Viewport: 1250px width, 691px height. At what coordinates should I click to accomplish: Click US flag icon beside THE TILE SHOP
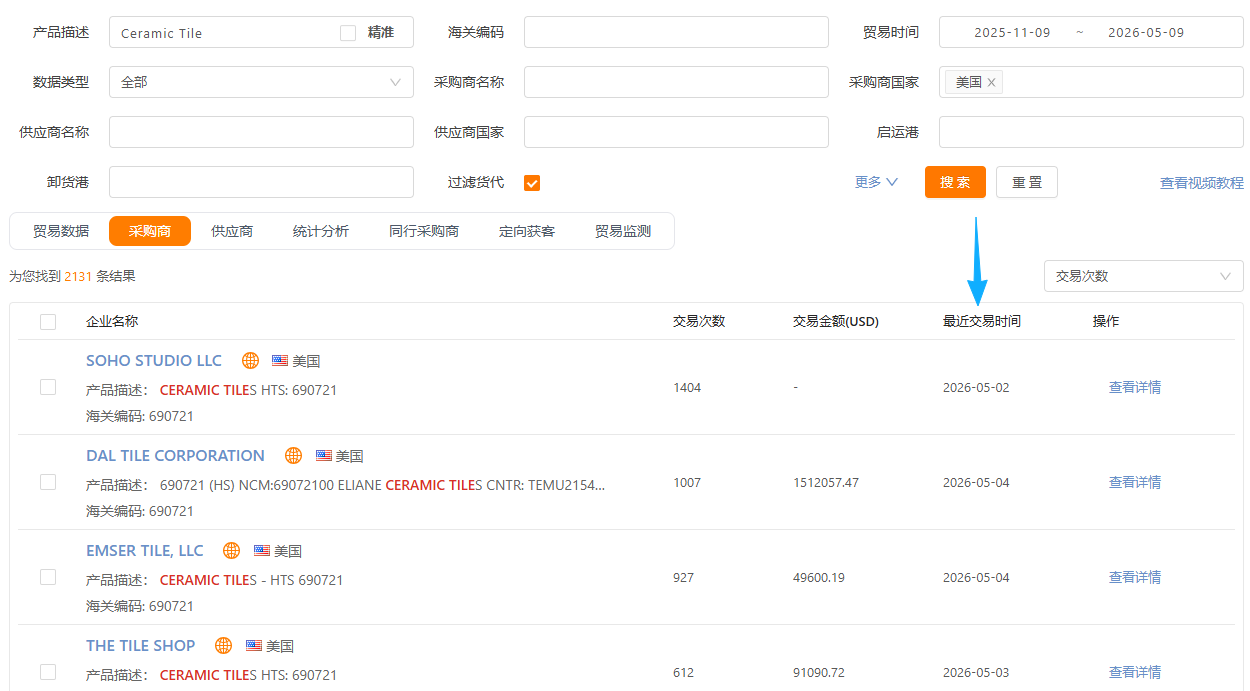(254, 646)
